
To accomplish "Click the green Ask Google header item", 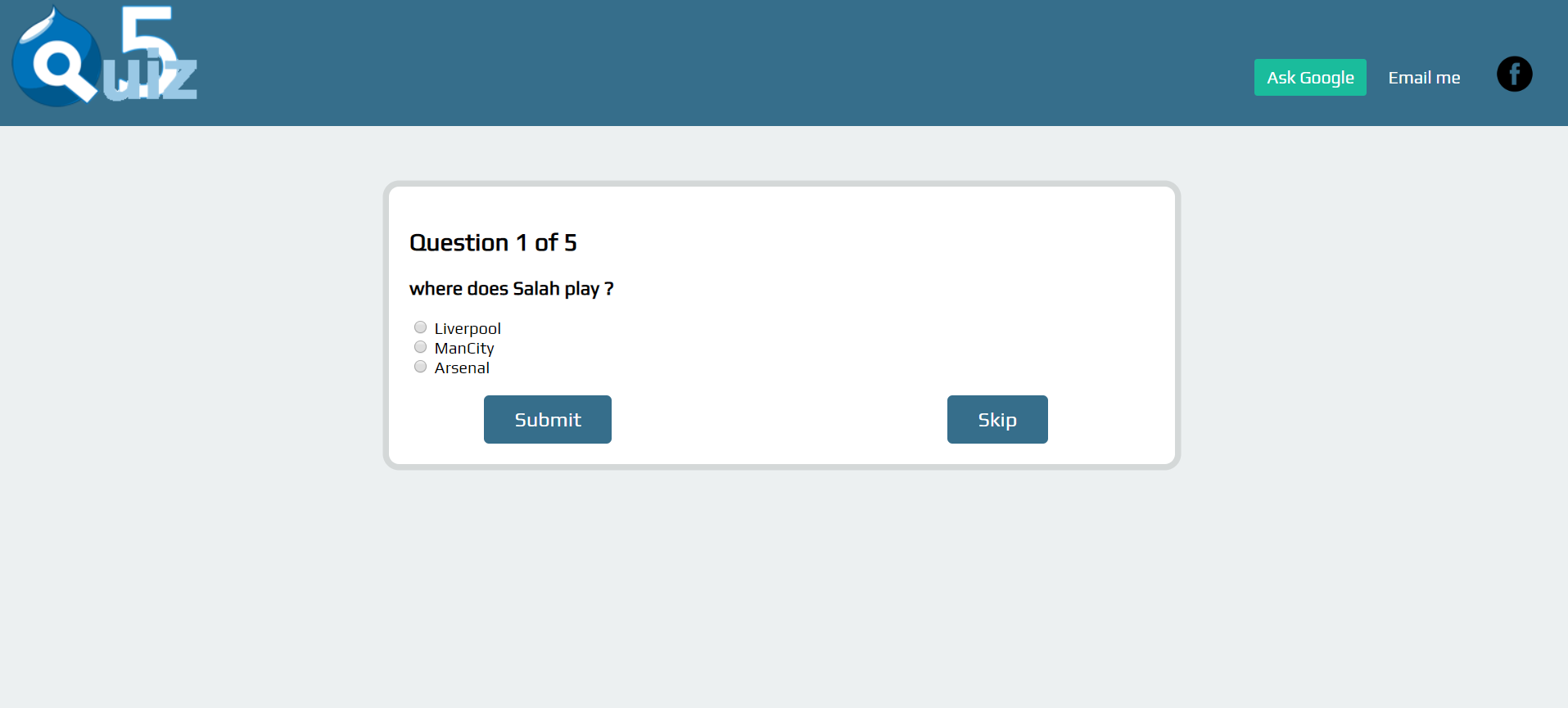I will 1309,77.
